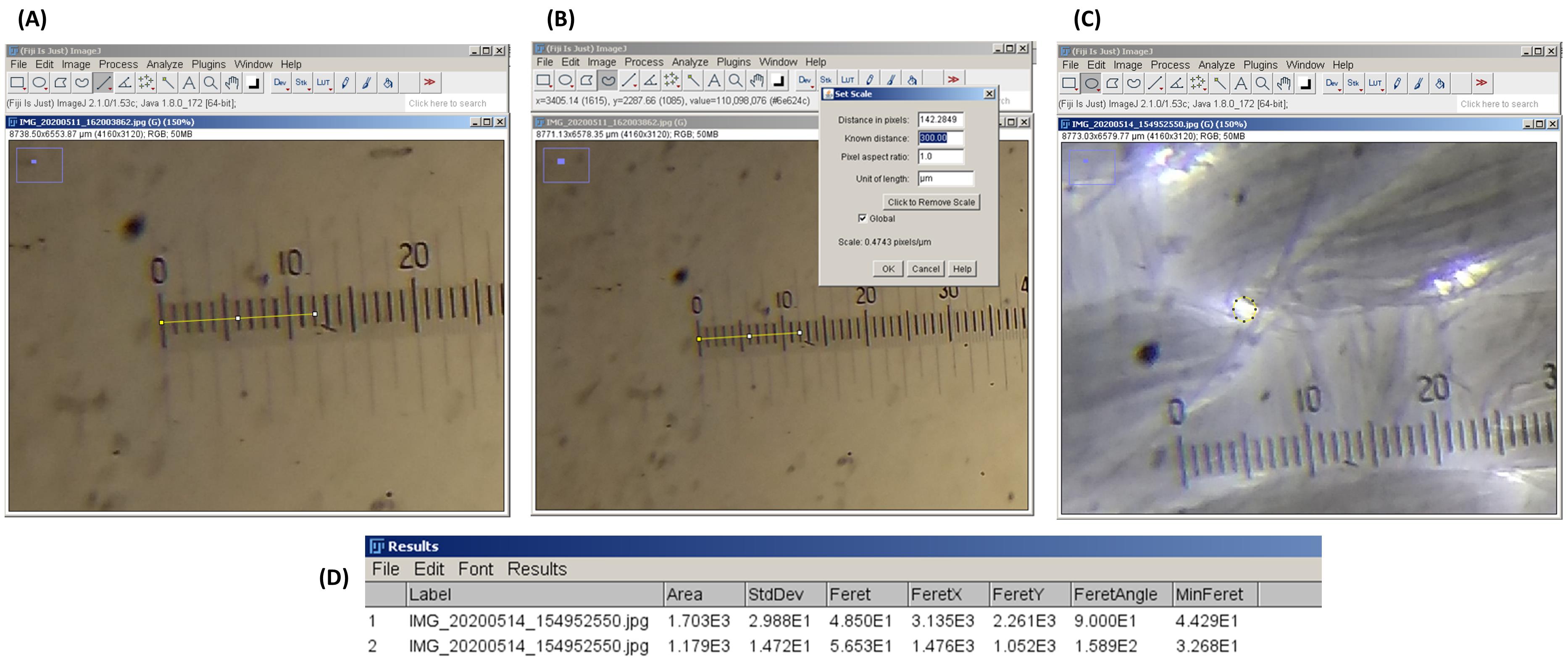1568x657 pixels.
Task: Click the MinFeret column header in Results
Action: click(1215, 594)
